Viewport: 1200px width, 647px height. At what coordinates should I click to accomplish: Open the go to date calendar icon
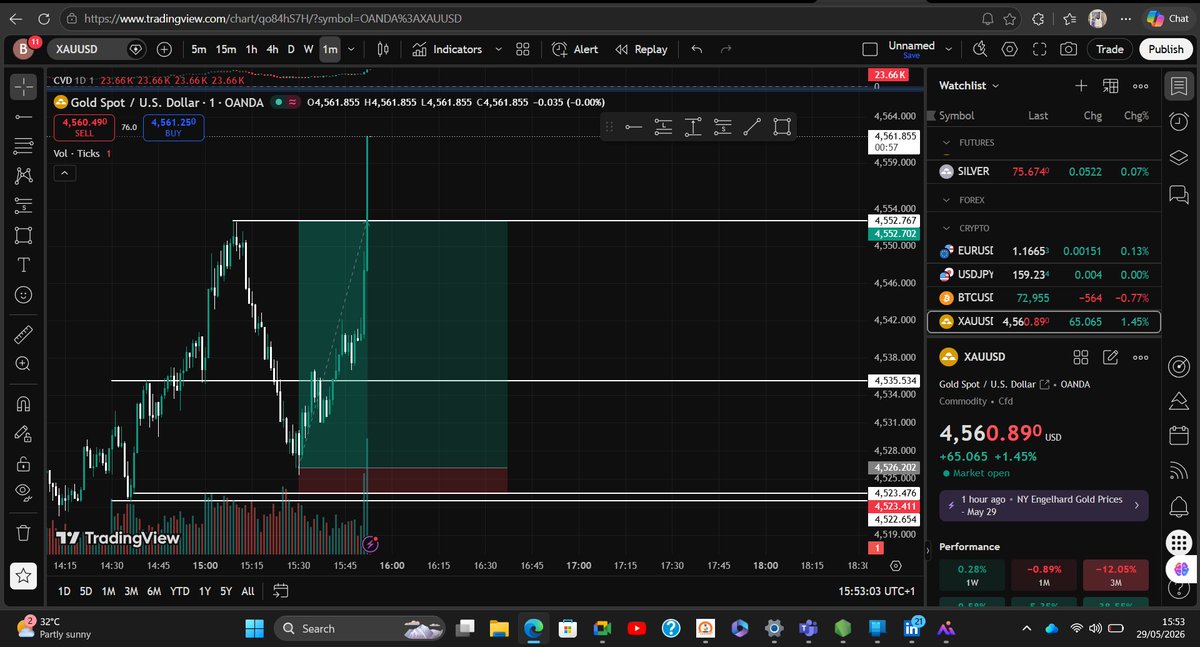[280, 591]
